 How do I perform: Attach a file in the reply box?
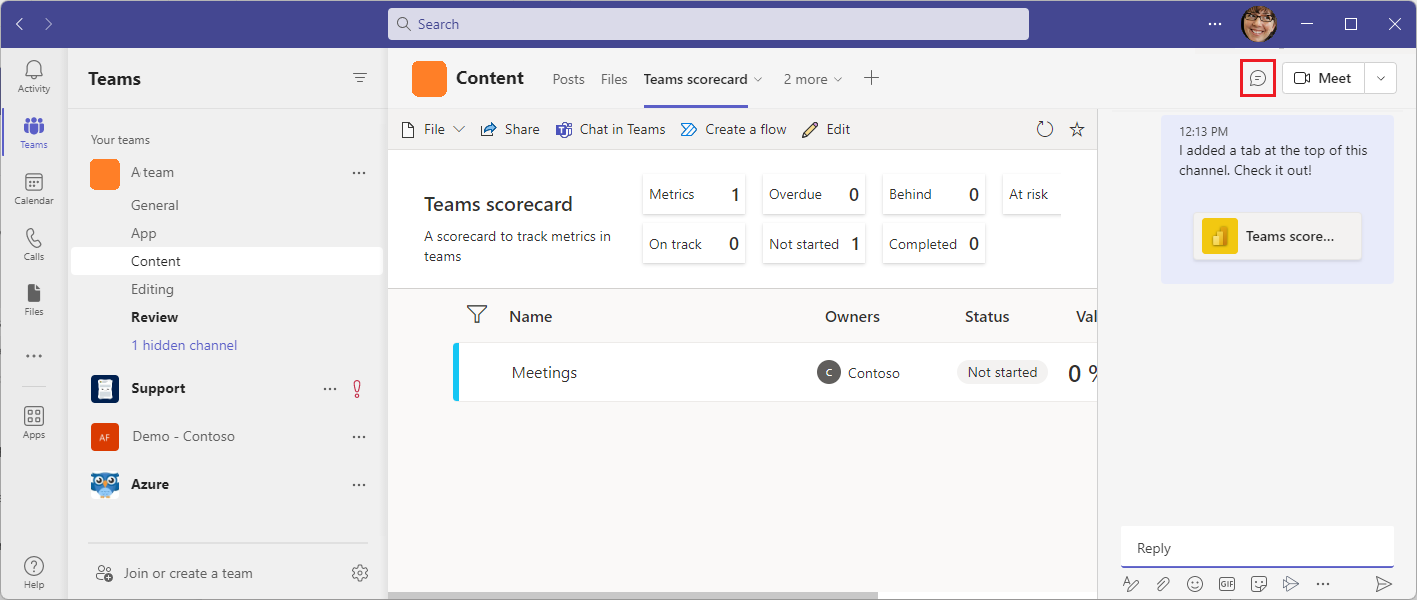1163,584
